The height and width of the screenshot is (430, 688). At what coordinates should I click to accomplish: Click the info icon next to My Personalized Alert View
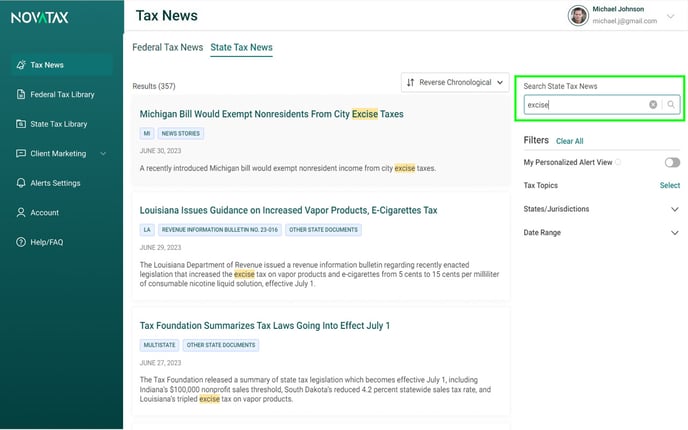pos(618,162)
